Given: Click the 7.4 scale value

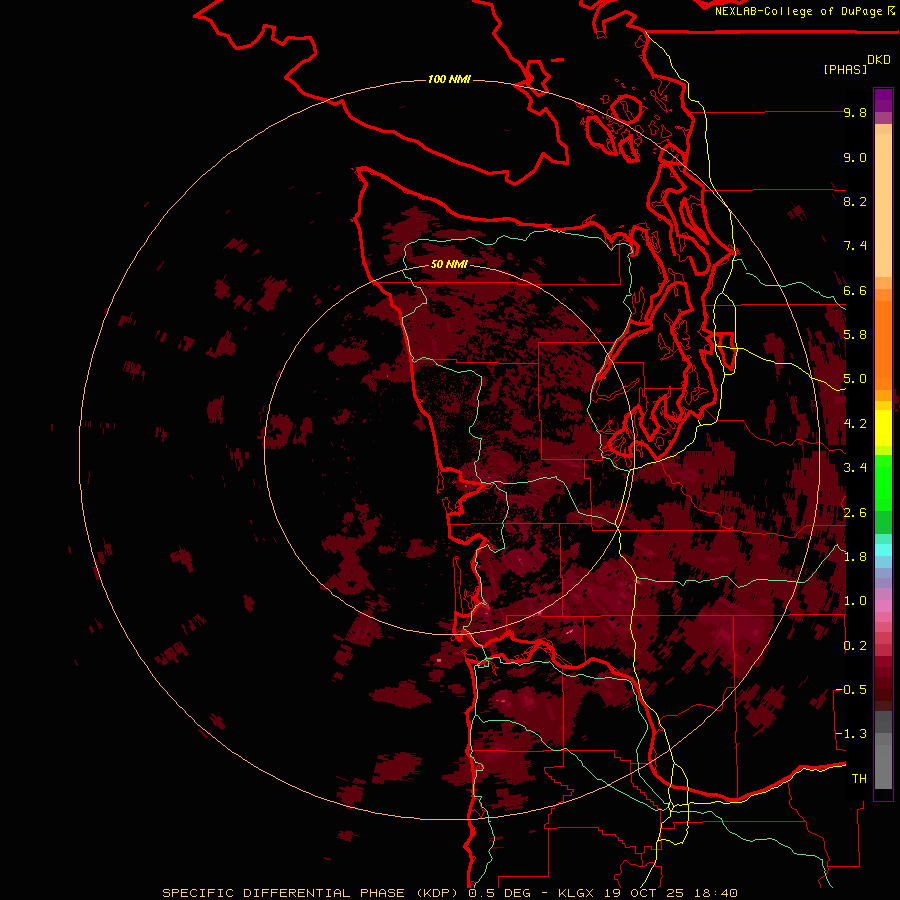Looking at the screenshot, I should tap(855, 246).
